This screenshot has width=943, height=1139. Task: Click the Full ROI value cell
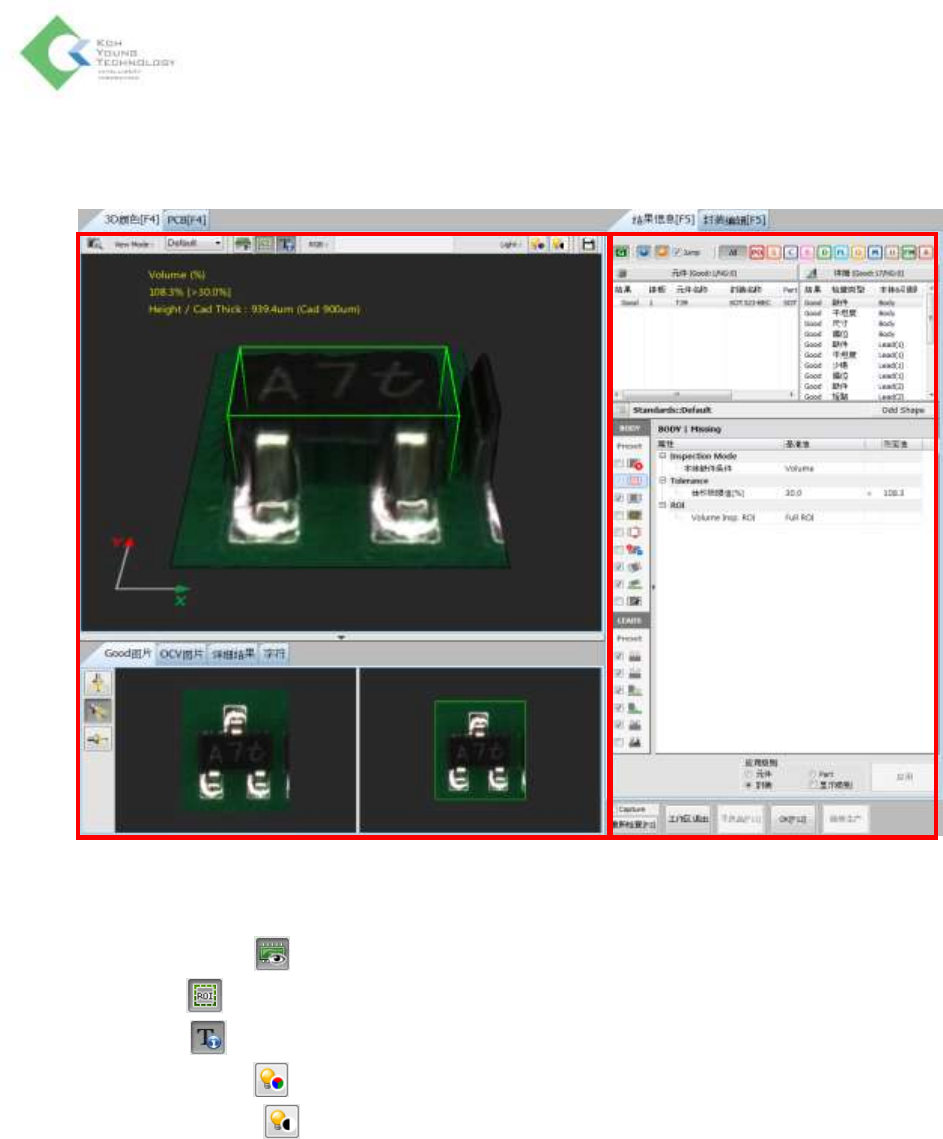[x=823, y=518]
